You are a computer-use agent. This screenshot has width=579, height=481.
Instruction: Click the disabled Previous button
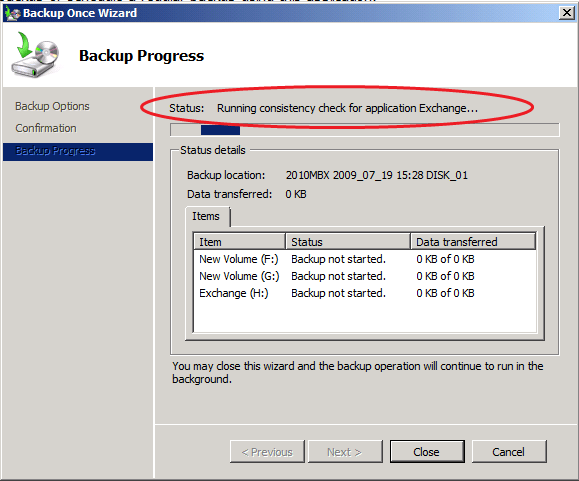(x=267, y=451)
